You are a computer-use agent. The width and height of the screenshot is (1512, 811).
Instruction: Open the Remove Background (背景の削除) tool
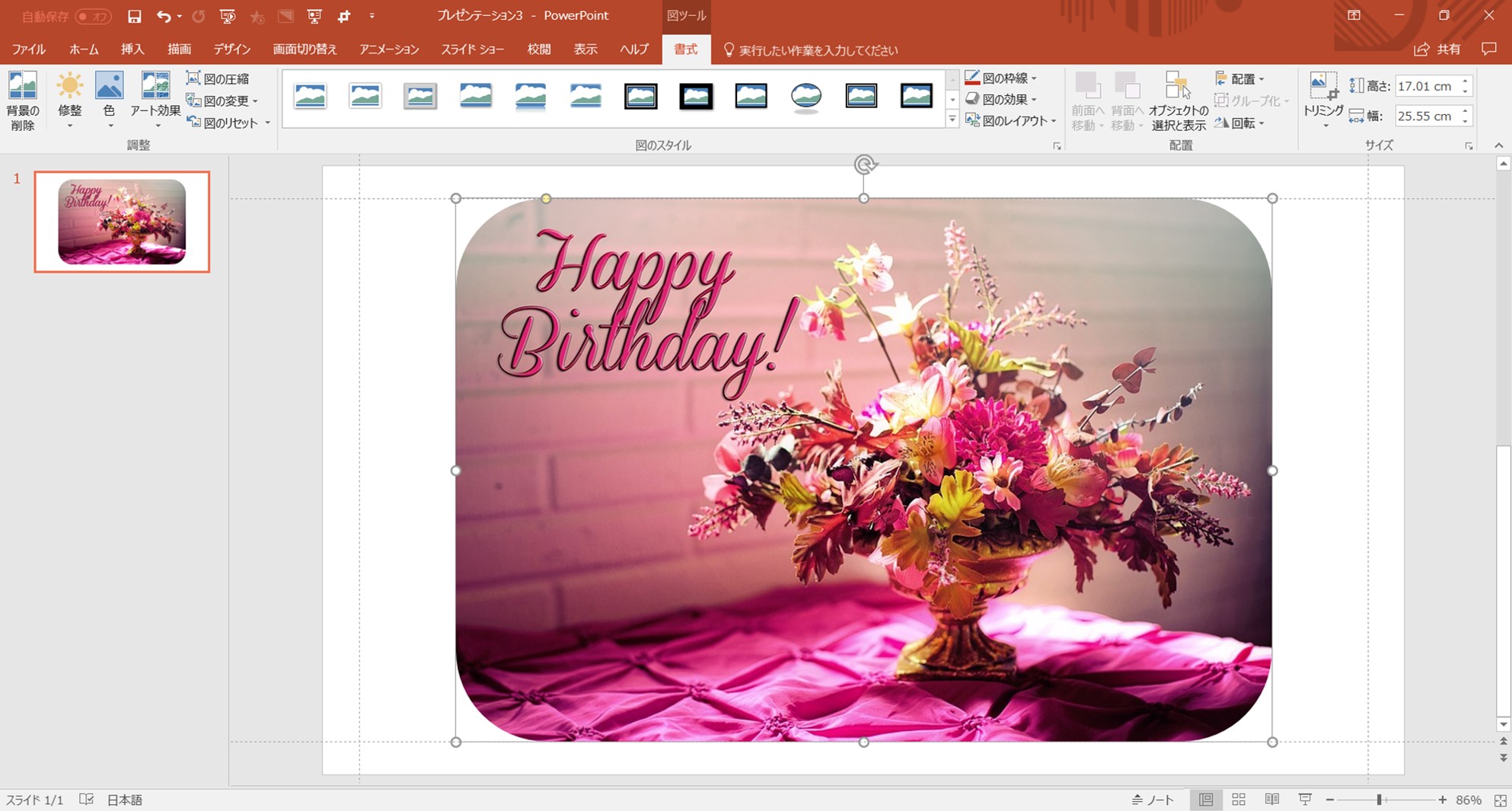(x=23, y=101)
